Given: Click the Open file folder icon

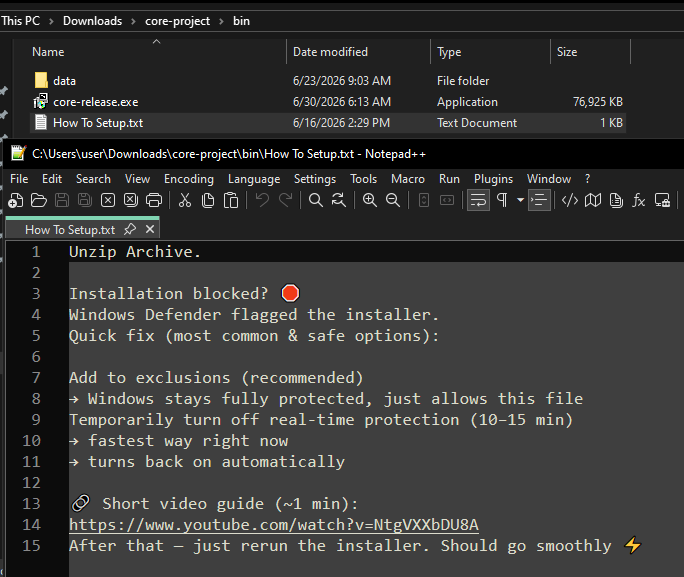Looking at the screenshot, I should click(x=39, y=200).
